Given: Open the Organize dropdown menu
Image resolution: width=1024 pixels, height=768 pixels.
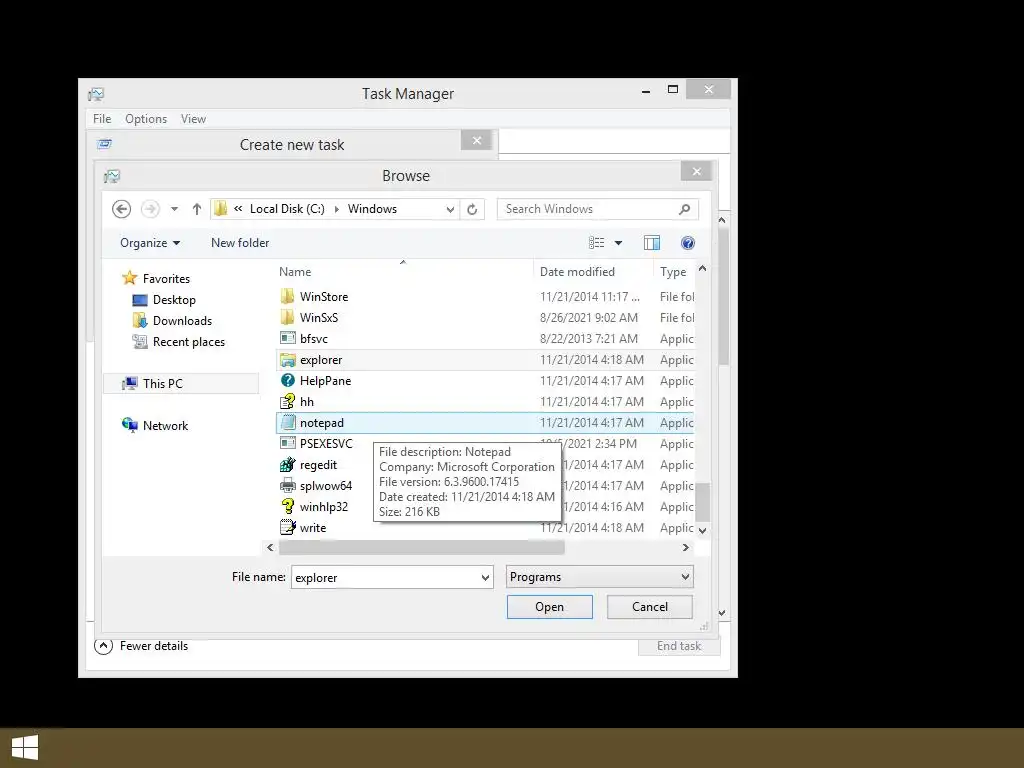Looking at the screenshot, I should click(150, 243).
